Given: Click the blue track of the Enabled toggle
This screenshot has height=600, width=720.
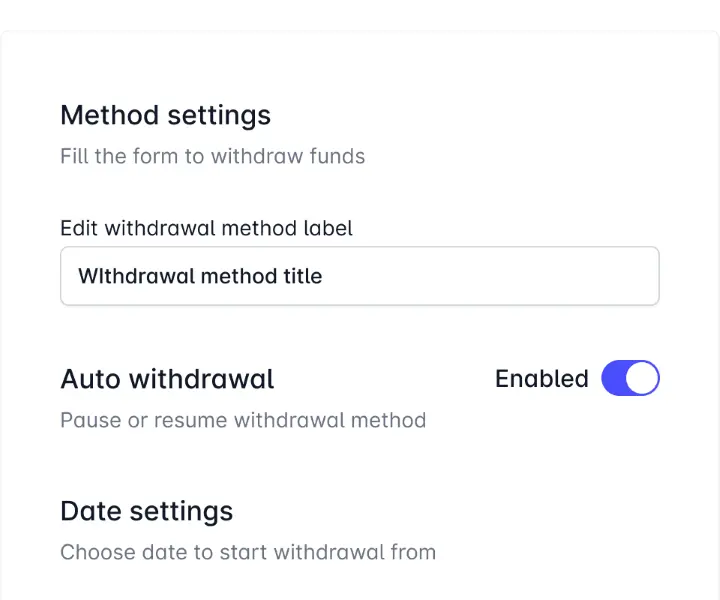Looking at the screenshot, I should pos(614,379).
